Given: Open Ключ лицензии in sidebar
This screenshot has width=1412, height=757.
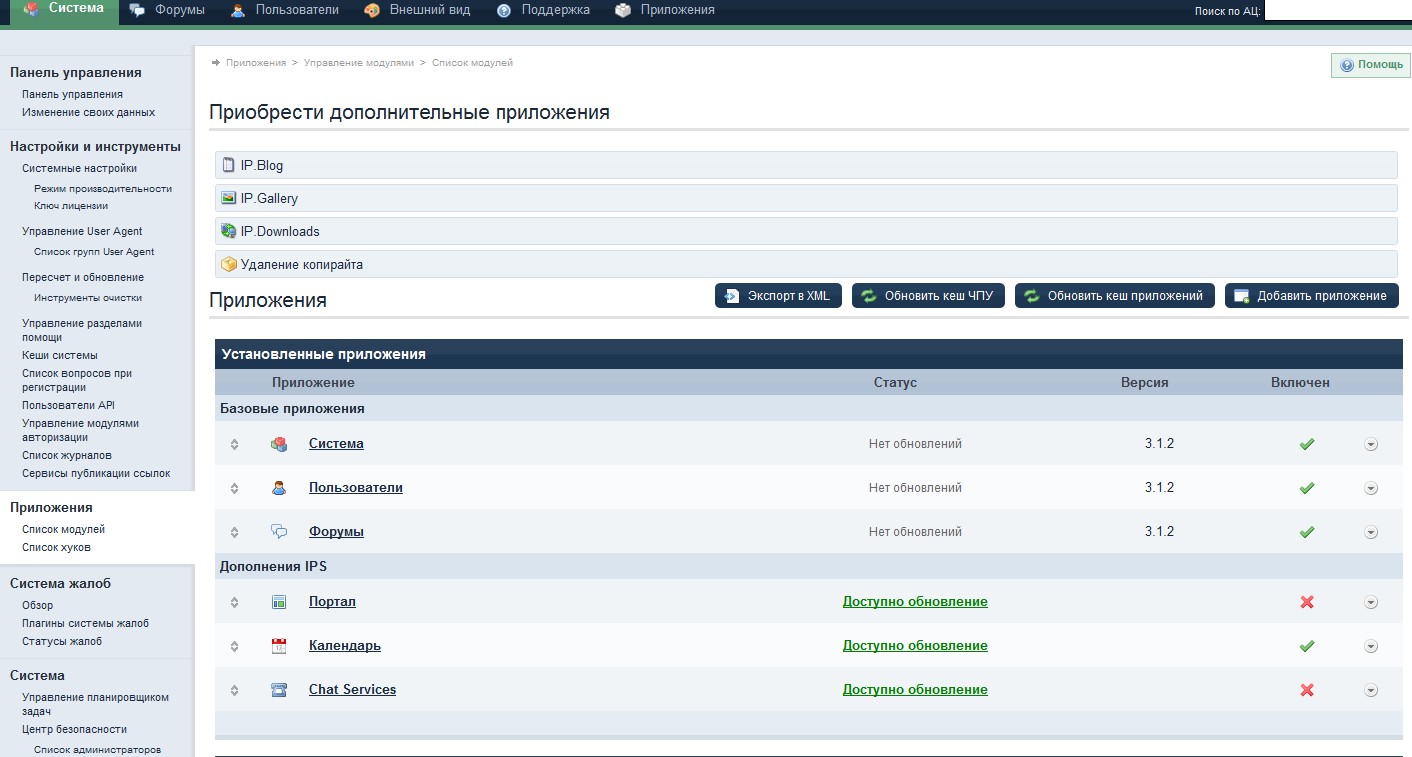Looking at the screenshot, I should click(x=71, y=206).
